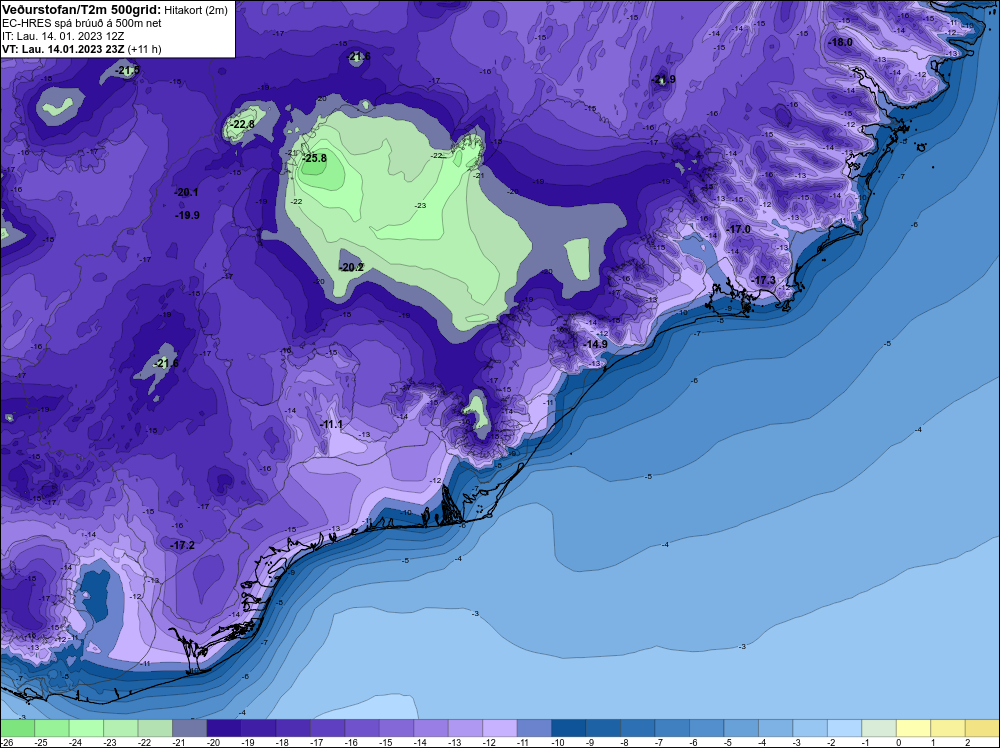The image size is (1000, 748).
Task: Click the -25.8 temperature label on the glacier
Action: [315, 158]
